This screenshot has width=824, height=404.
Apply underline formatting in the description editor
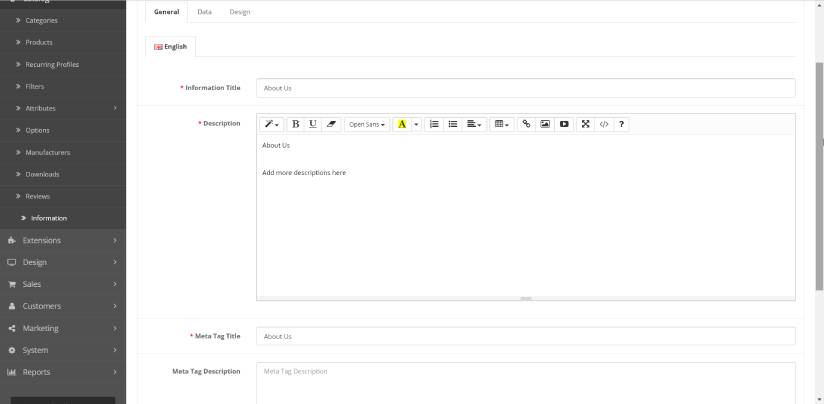[x=313, y=124]
